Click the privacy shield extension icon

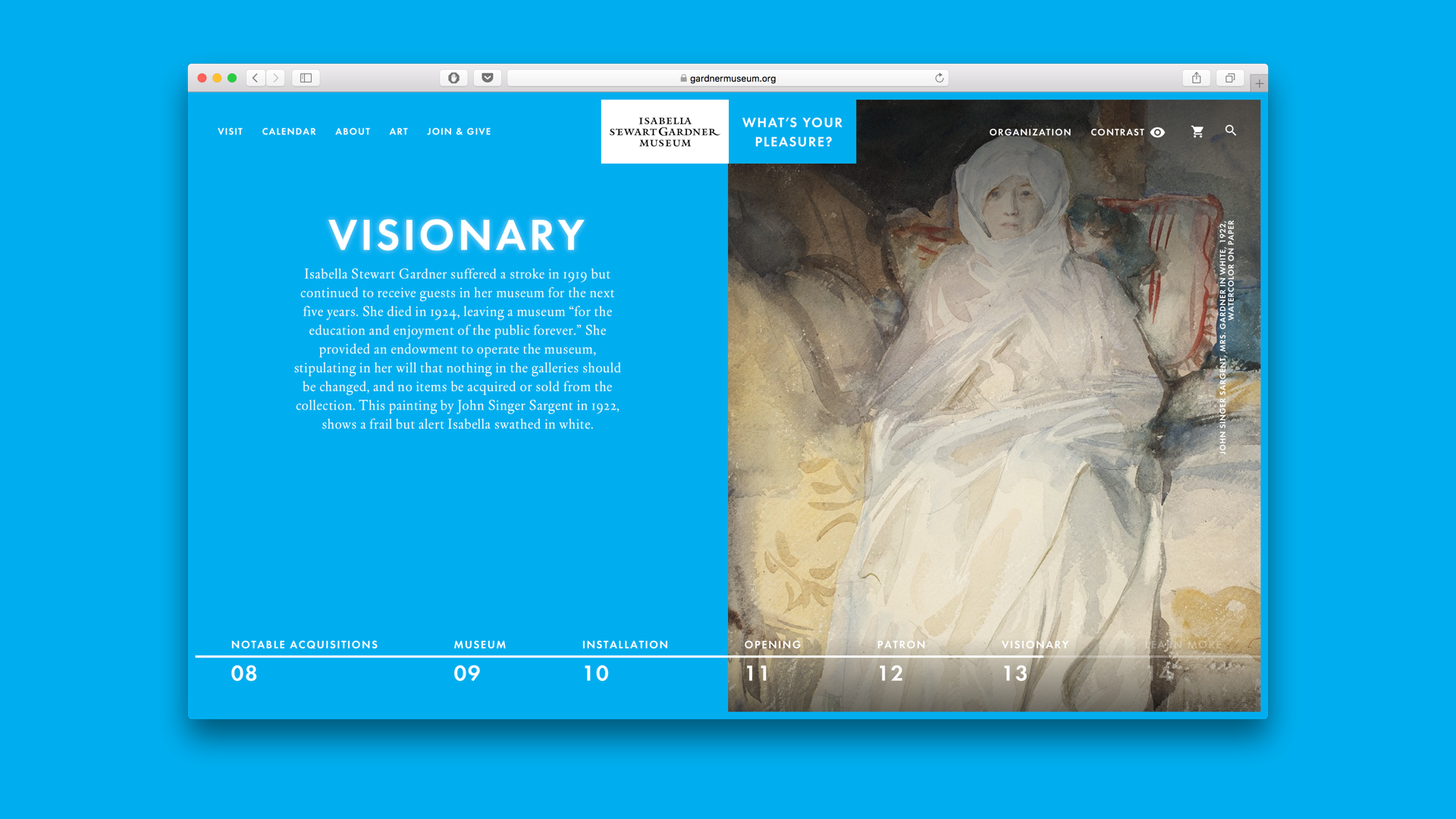453,78
